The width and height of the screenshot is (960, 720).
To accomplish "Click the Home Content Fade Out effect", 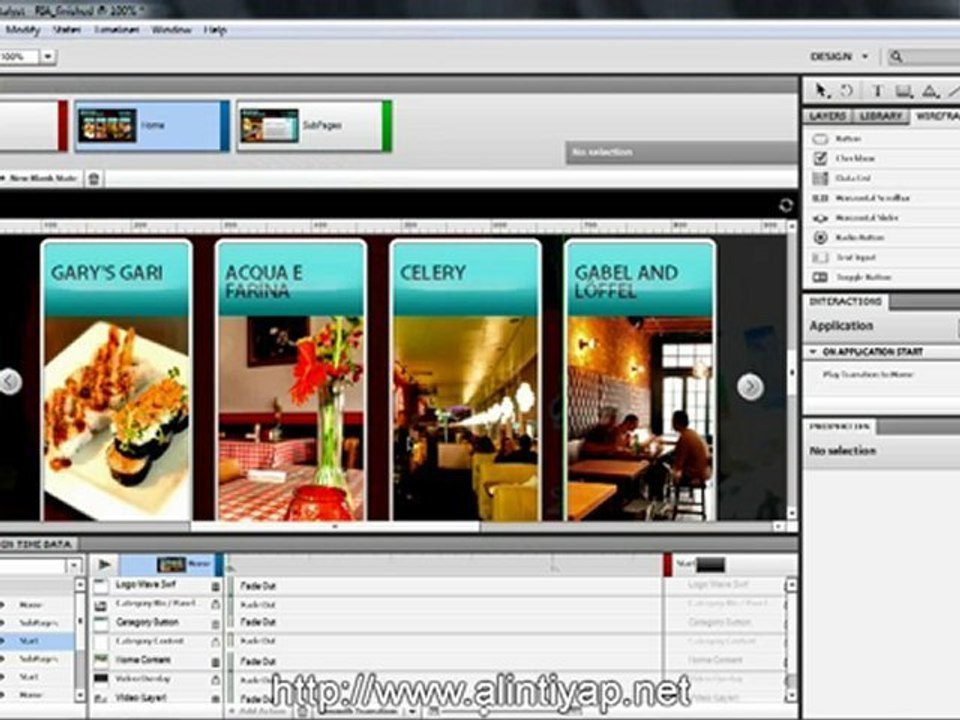I will [258, 662].
